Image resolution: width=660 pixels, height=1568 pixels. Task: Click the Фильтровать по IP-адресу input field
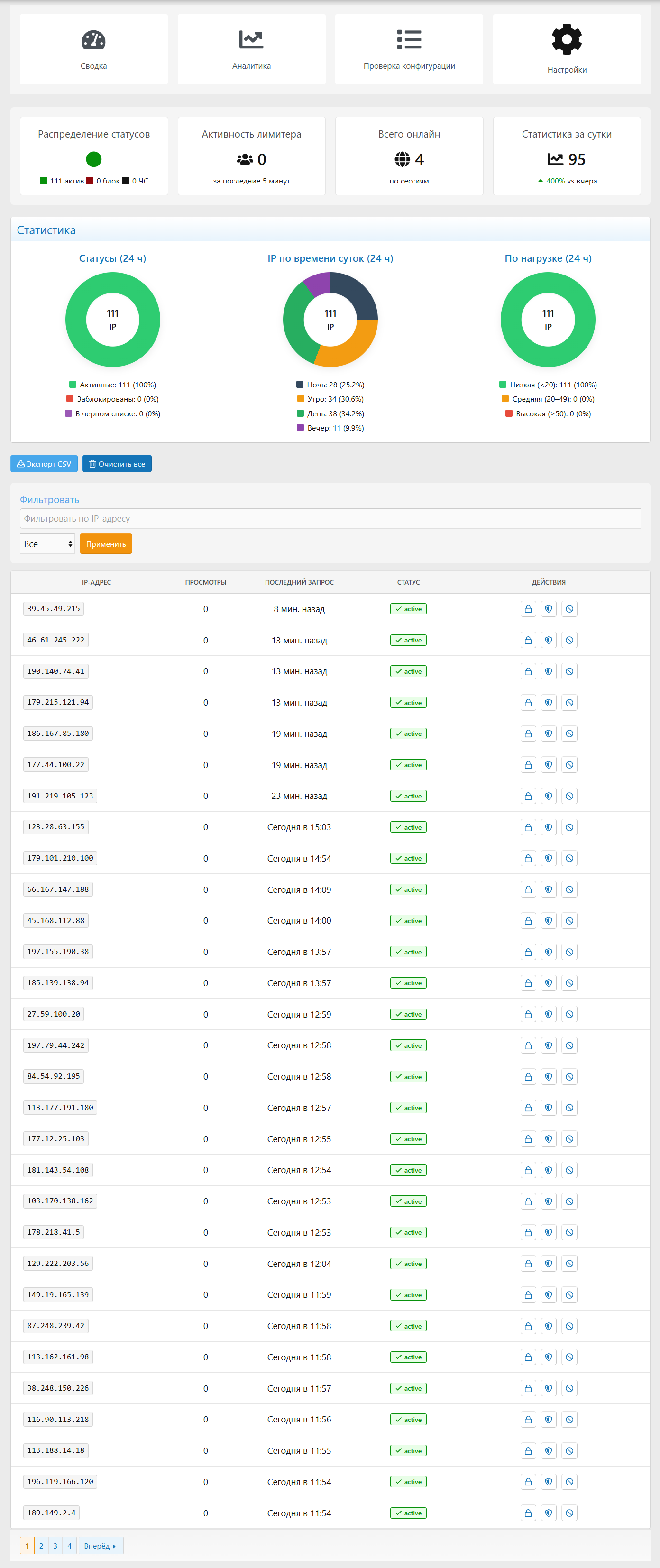tap(330, 519)
